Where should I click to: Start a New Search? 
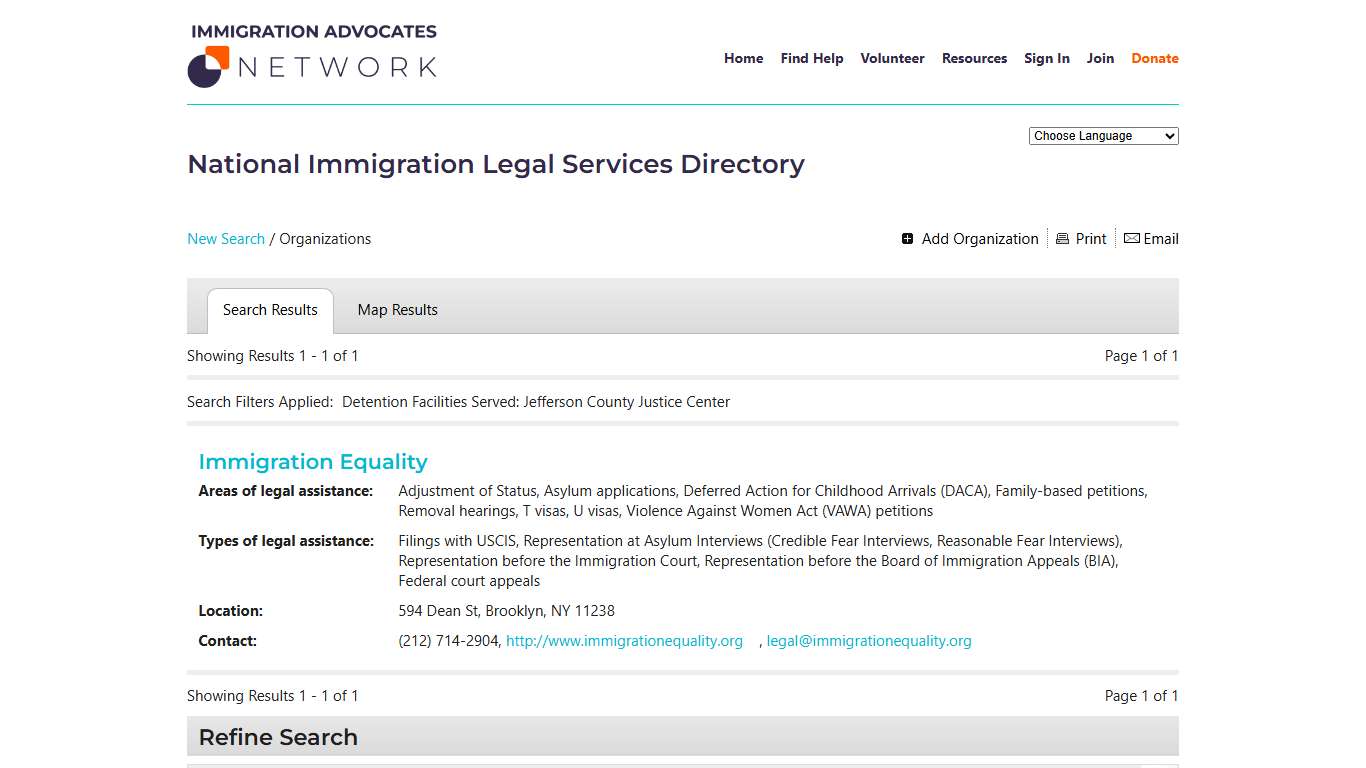pyautogui.click(x=226, y=238)
